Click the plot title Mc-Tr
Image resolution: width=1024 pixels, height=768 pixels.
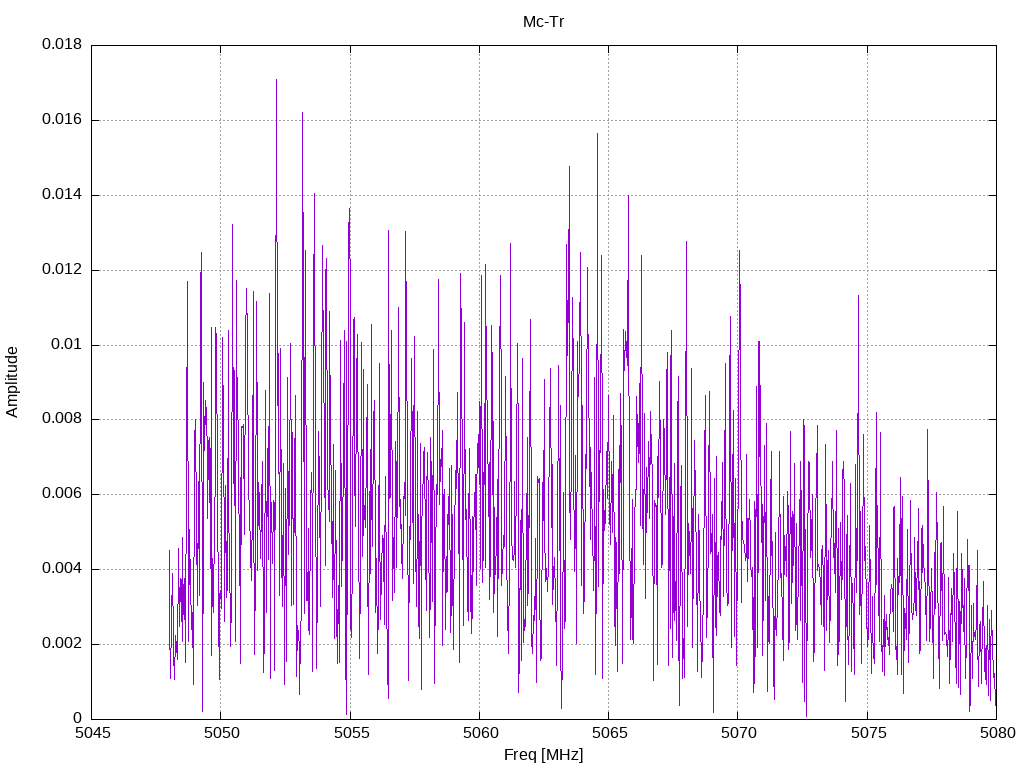pyautogui.click(x=543, y=22)
